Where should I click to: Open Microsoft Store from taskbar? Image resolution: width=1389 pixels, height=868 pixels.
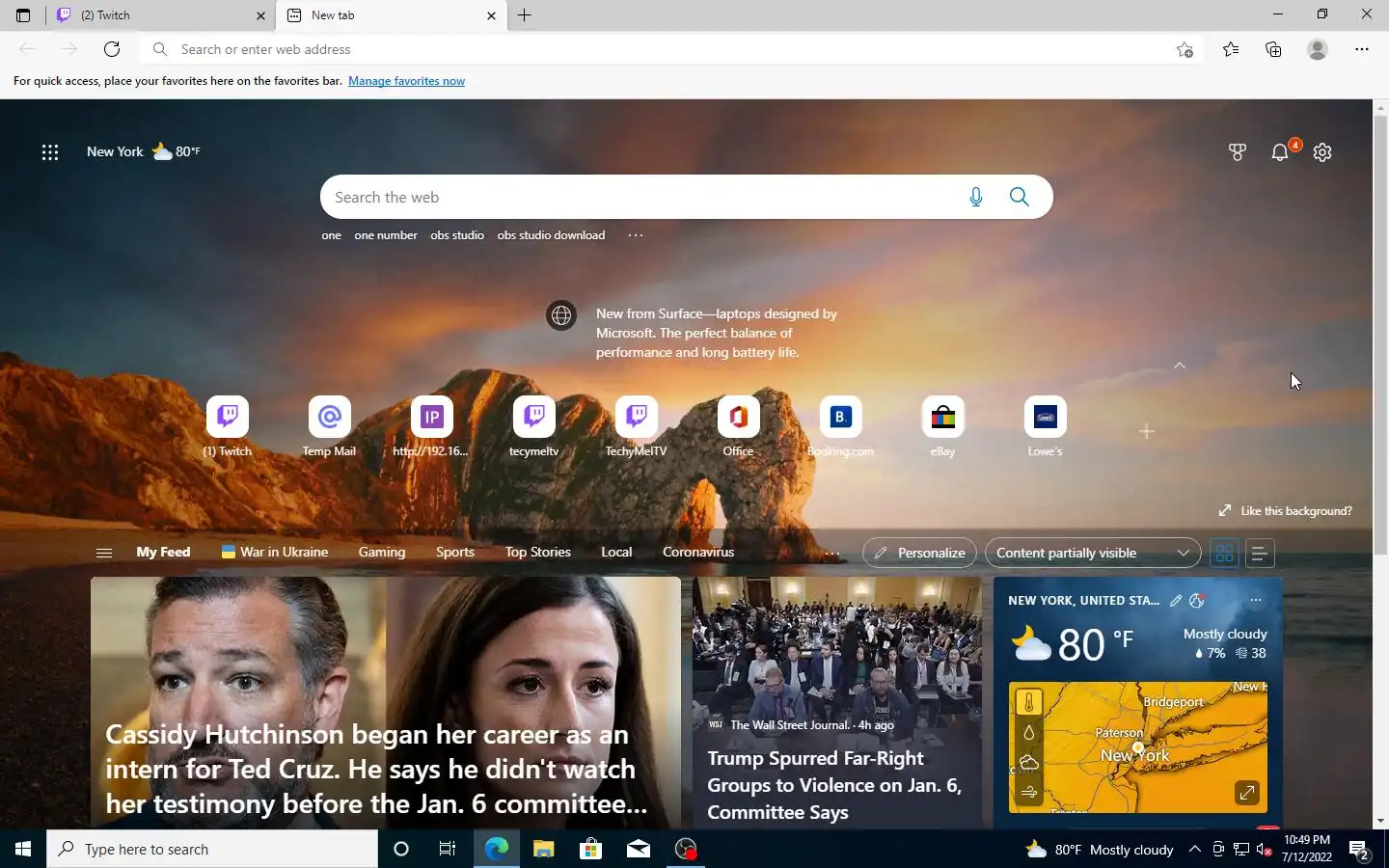click(x=591, y=849)
